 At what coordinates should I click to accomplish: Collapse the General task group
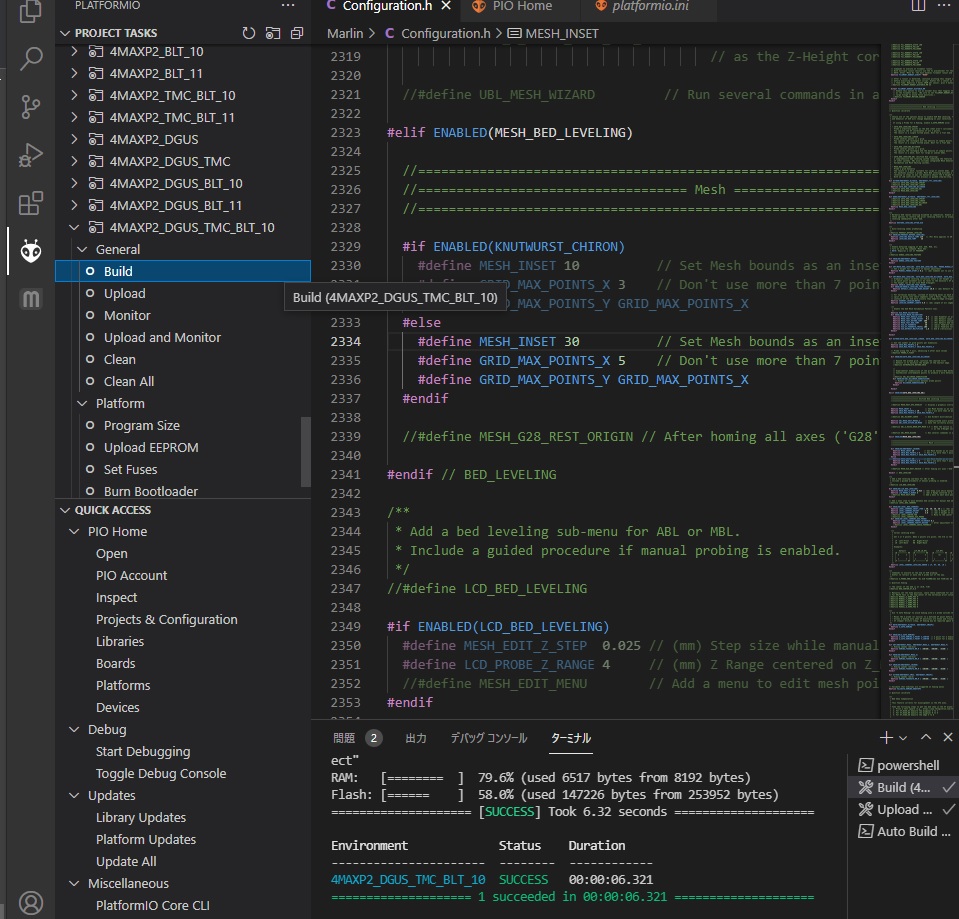click(x=82, y=249)
